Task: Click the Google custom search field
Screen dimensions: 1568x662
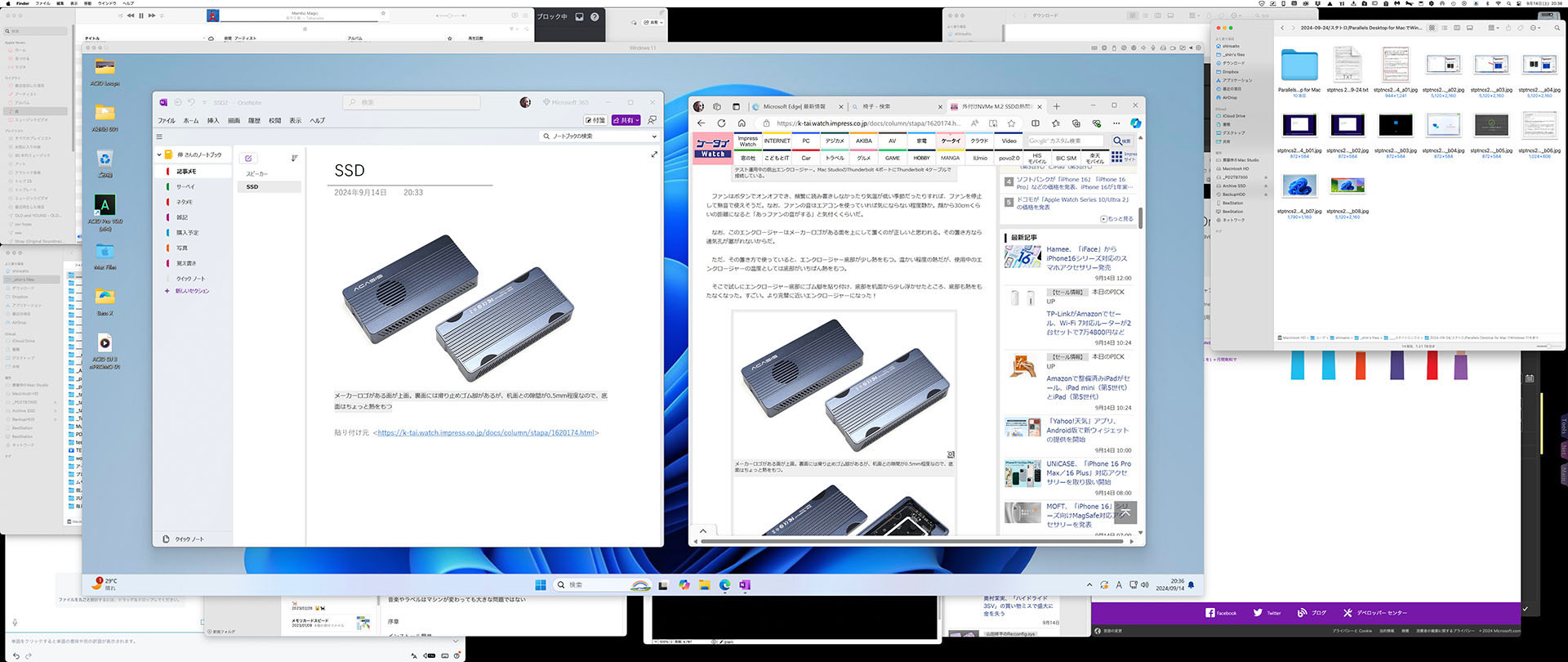Action: point(1065,141)
